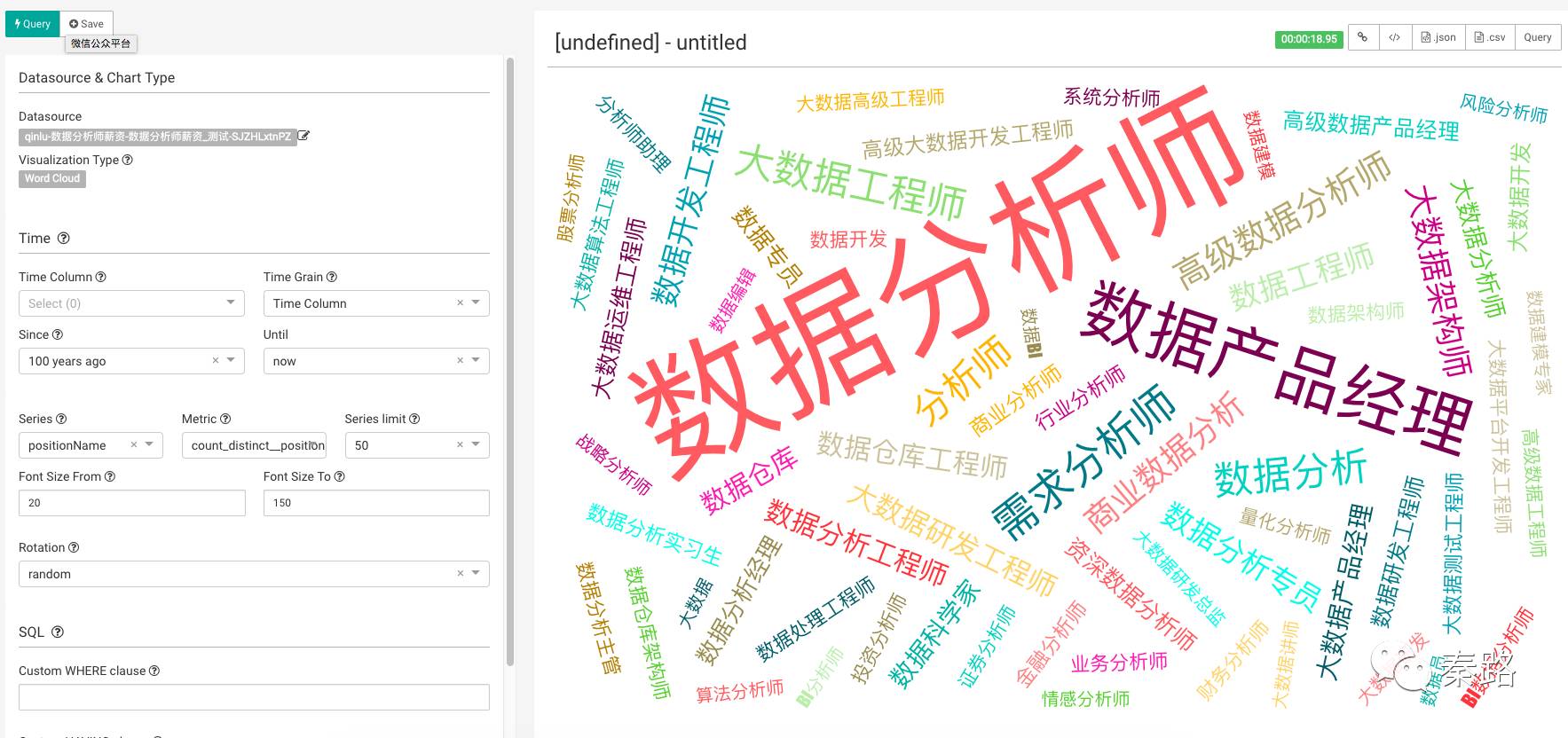This screenshot has height=738, width=1568.
Task: Copy the chart short link icon
Action: click(x=1363, y=37)
